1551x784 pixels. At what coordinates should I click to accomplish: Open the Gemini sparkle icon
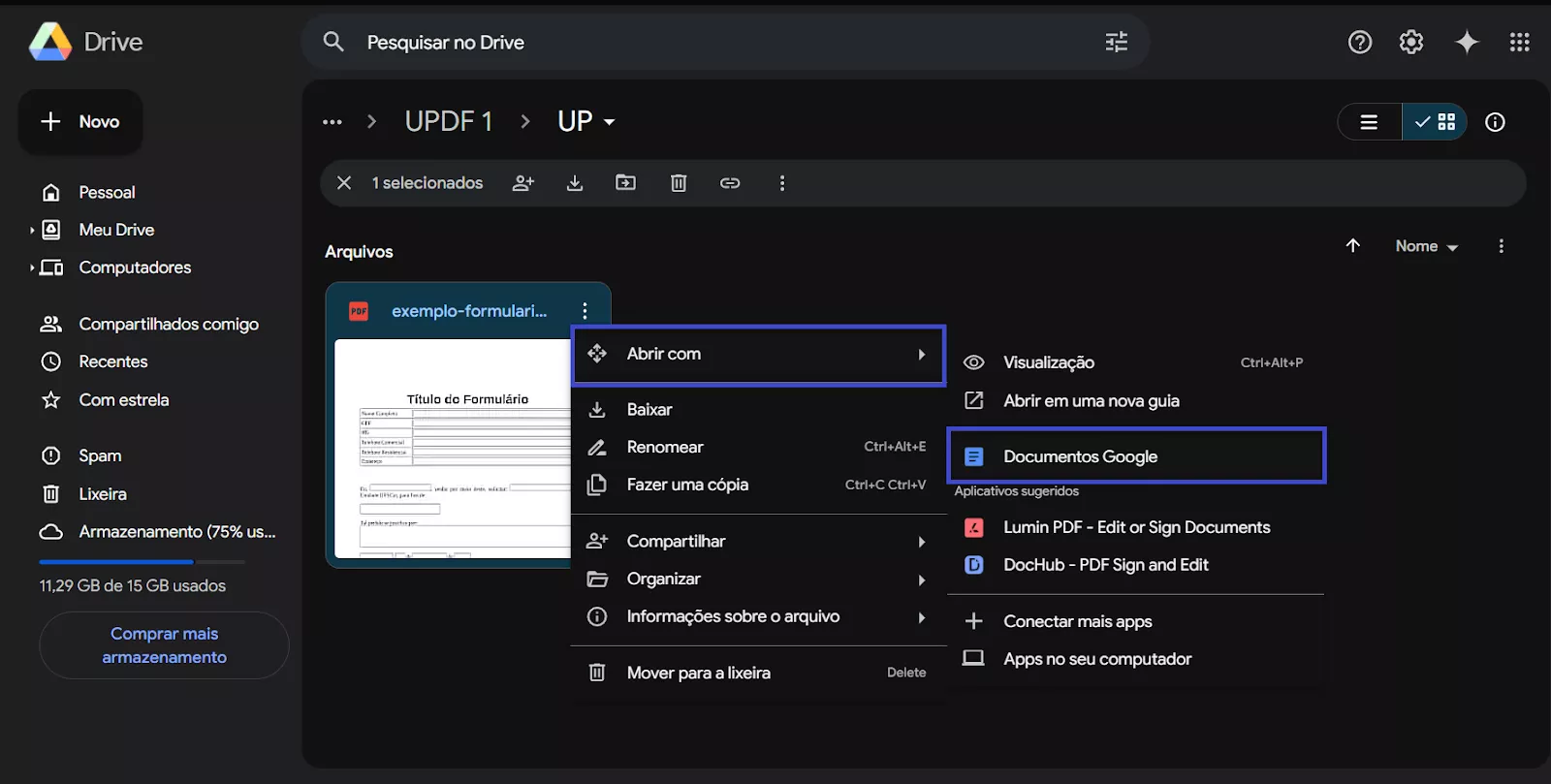[x=1467, y=42]
